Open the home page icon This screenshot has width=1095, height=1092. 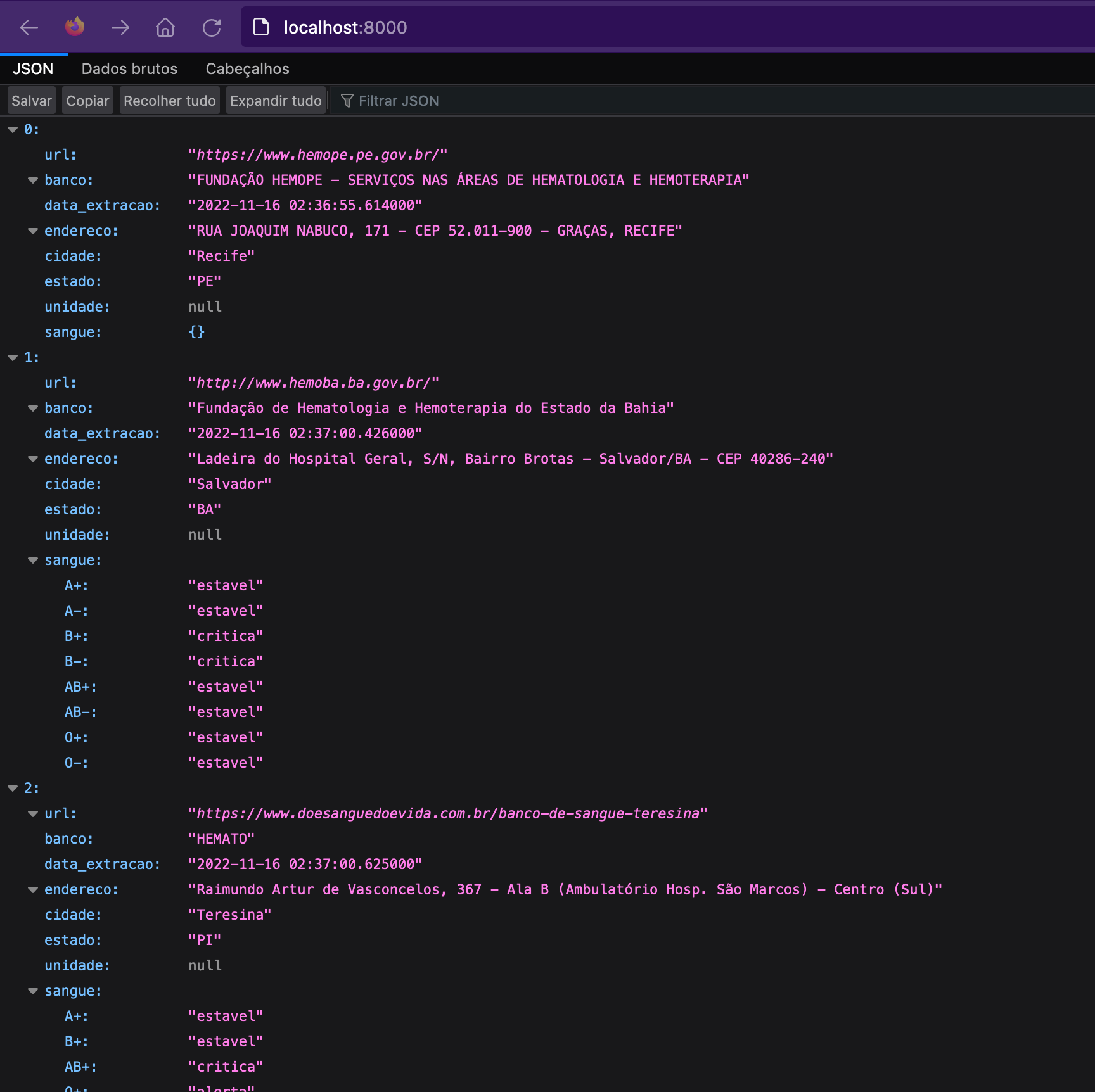pos(165,27)
